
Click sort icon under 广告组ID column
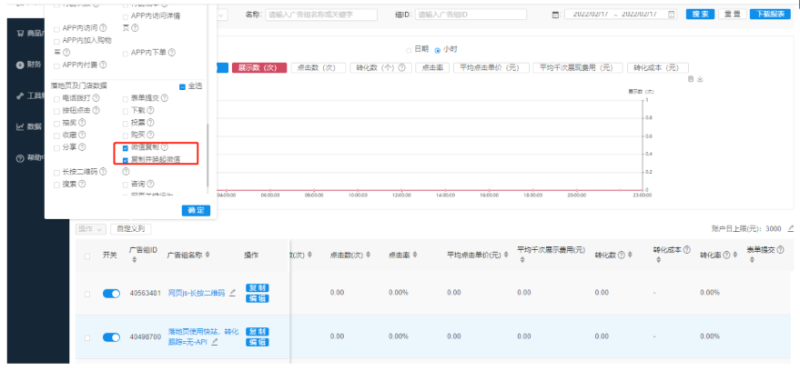click(134, 260)
